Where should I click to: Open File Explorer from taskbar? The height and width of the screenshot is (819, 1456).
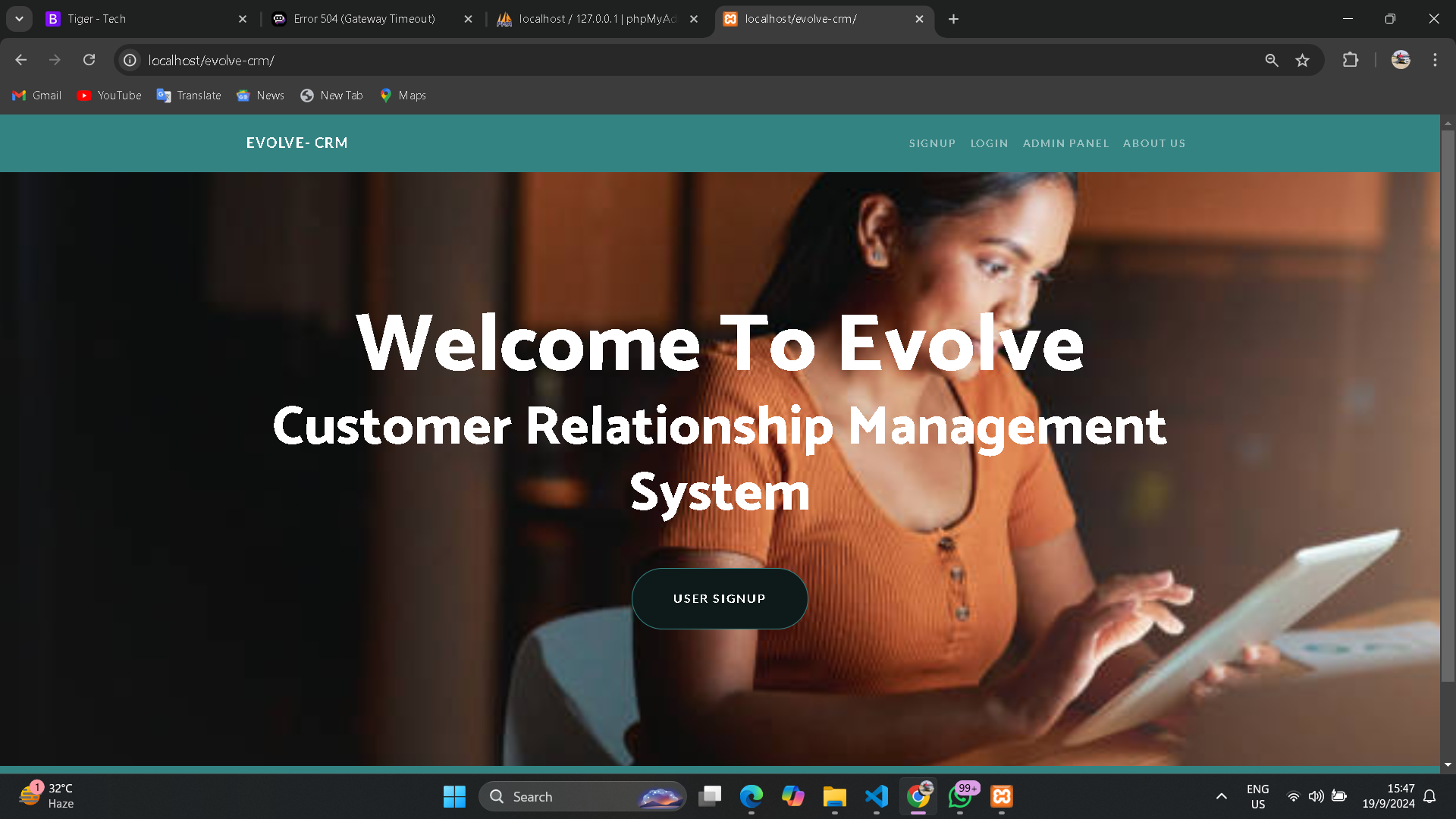[835, 796]
